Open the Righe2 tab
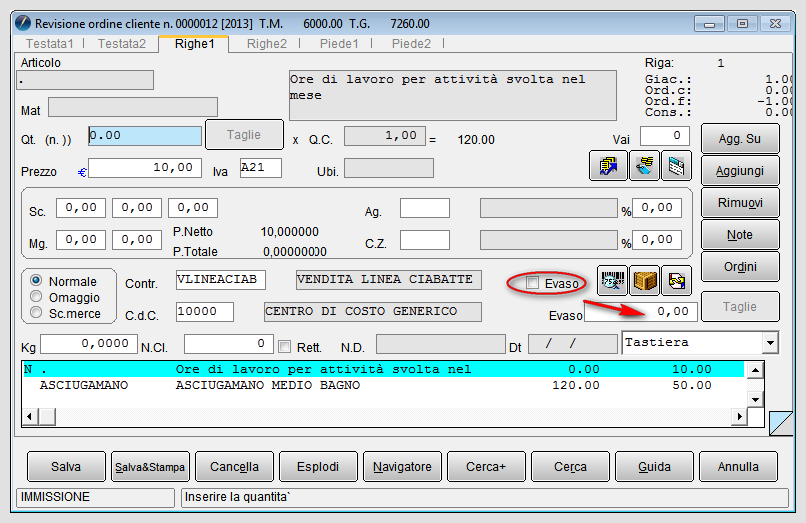806x523 pixels. coord(267,44)
